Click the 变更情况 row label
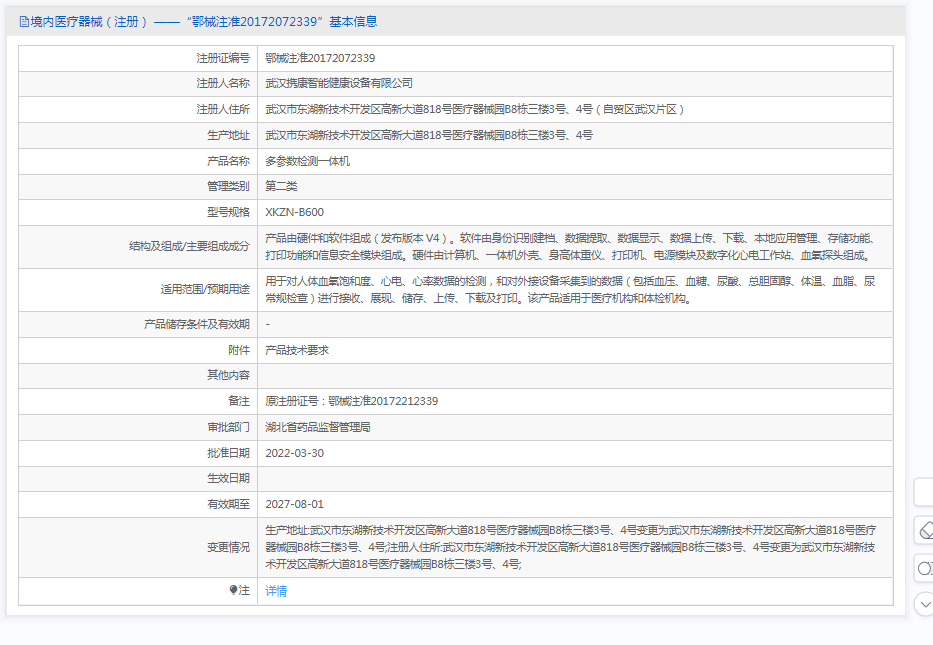The image size is (933, 645). [x=228, y=547]
